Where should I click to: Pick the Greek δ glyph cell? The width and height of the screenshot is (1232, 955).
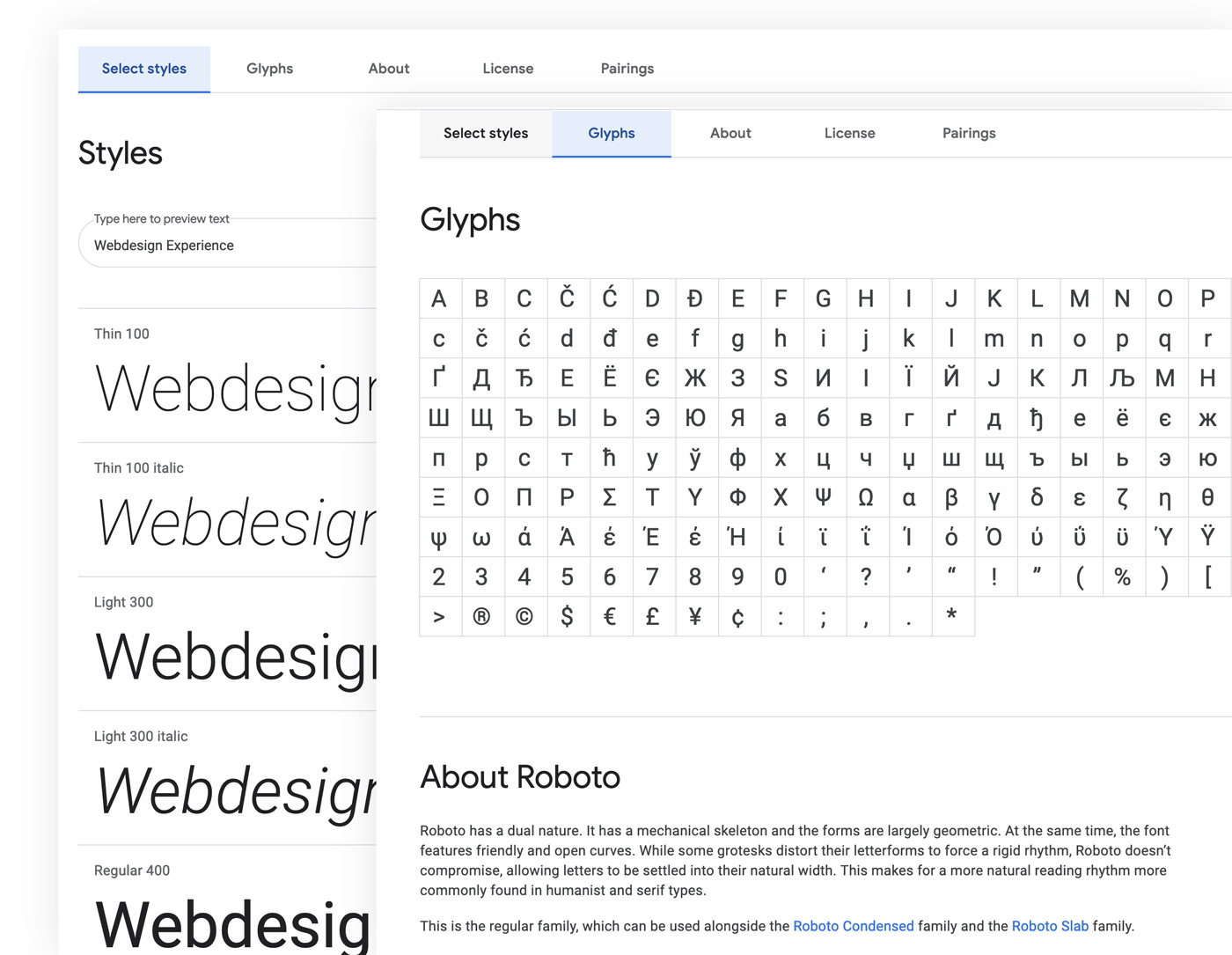point(1037,497)
